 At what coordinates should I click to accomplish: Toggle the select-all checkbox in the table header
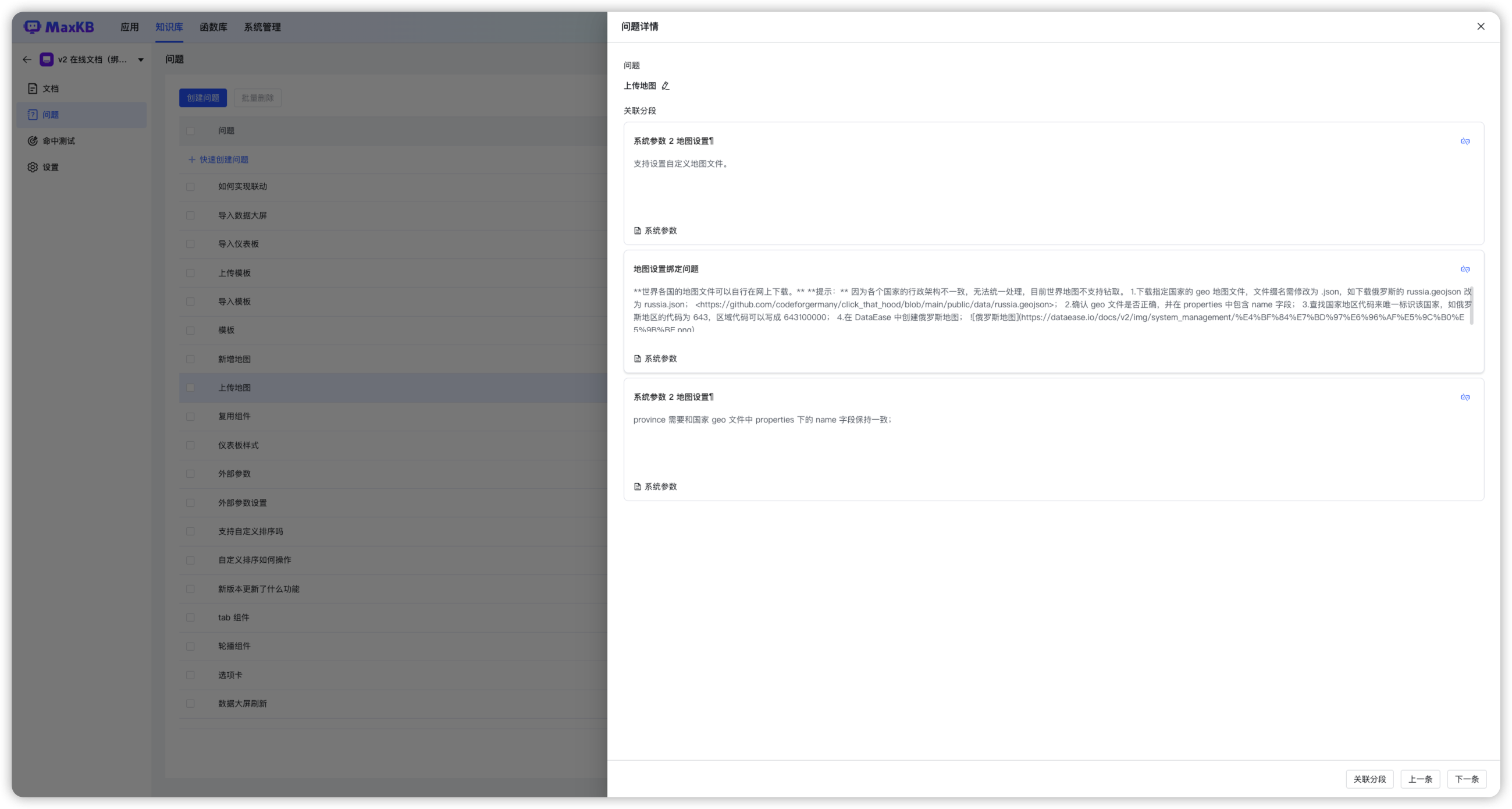[190, 131]
